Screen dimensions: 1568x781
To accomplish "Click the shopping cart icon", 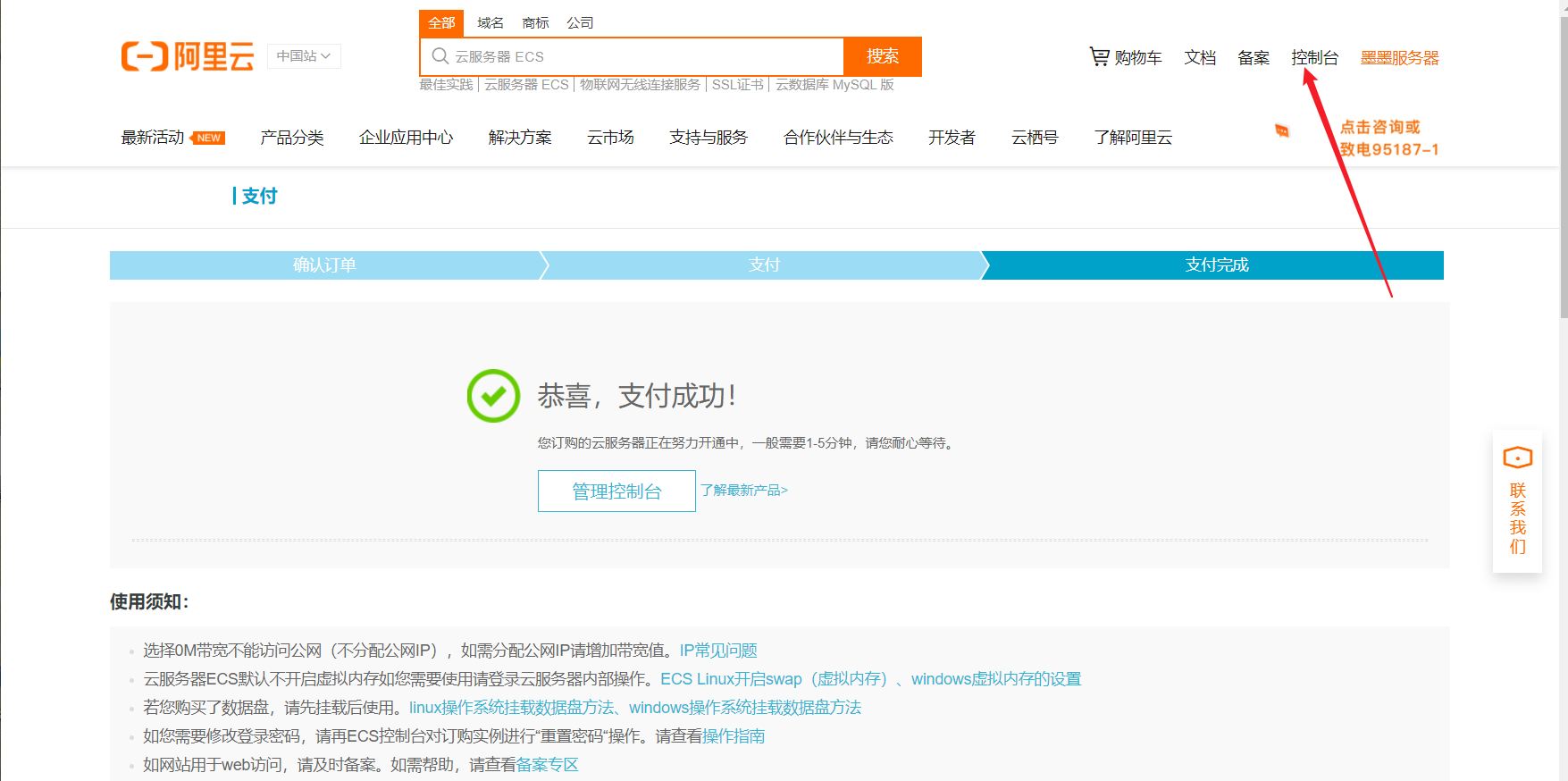I will click(1099, 56).
